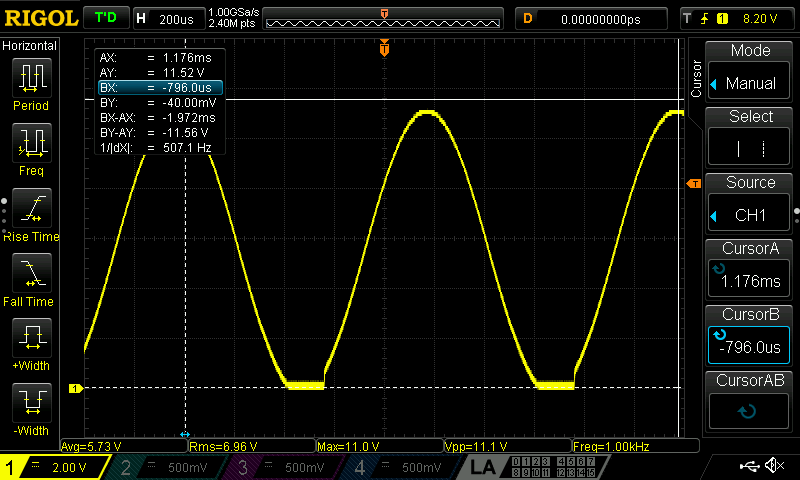Viewport: 800px width, 480px height.
Task: Click the 1.00GSa/s sample rate readout
Action: pyautogui.click(x=234, y=12)
